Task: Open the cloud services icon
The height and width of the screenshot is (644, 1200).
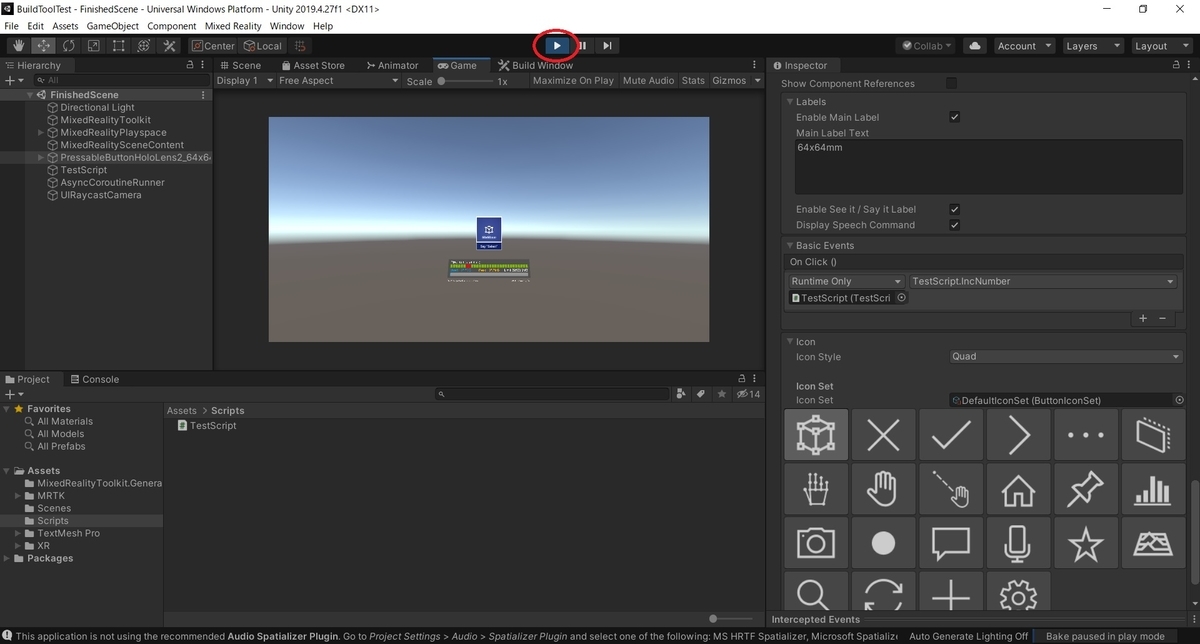Action: tap(975, 46)
